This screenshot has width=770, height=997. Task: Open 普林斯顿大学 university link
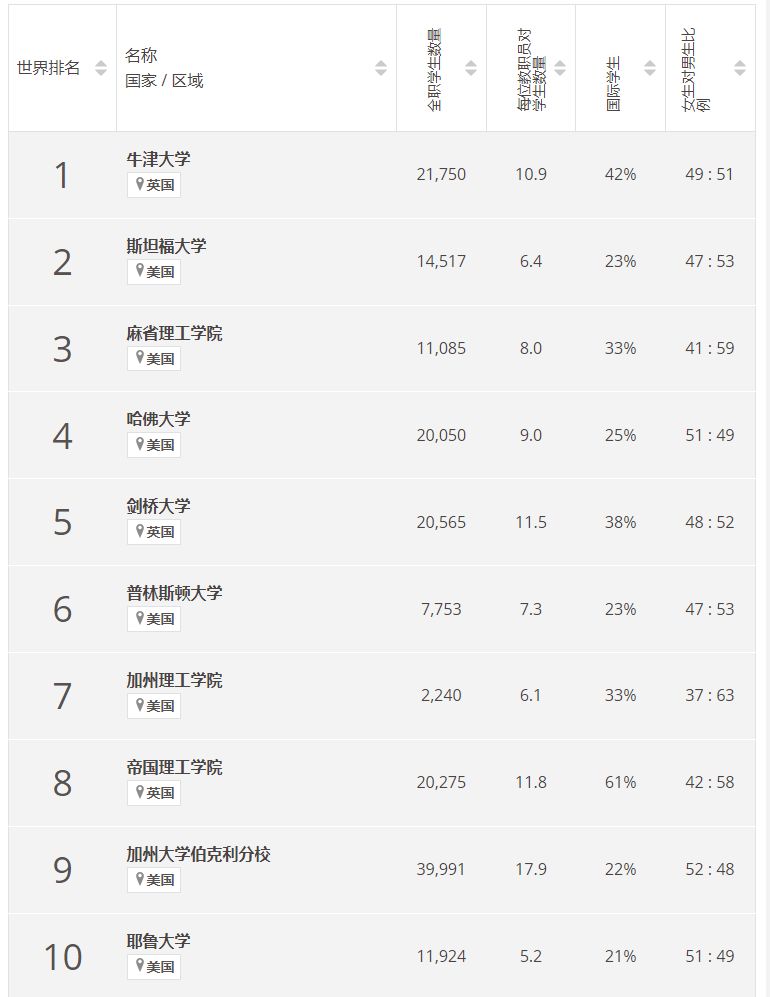(x=174, y=593)
